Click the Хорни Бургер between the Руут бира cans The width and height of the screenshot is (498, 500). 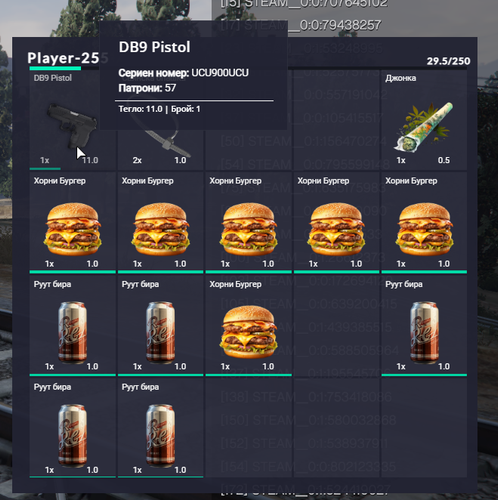click(248, 326)
